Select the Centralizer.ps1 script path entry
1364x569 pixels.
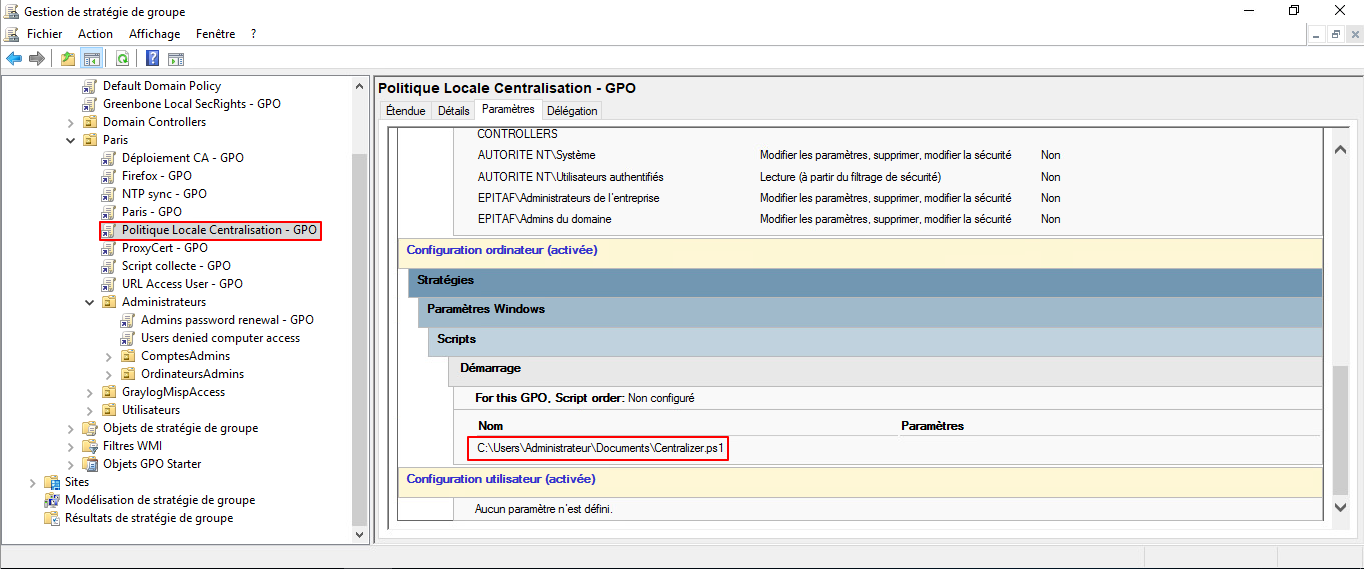tap(599, 448)
